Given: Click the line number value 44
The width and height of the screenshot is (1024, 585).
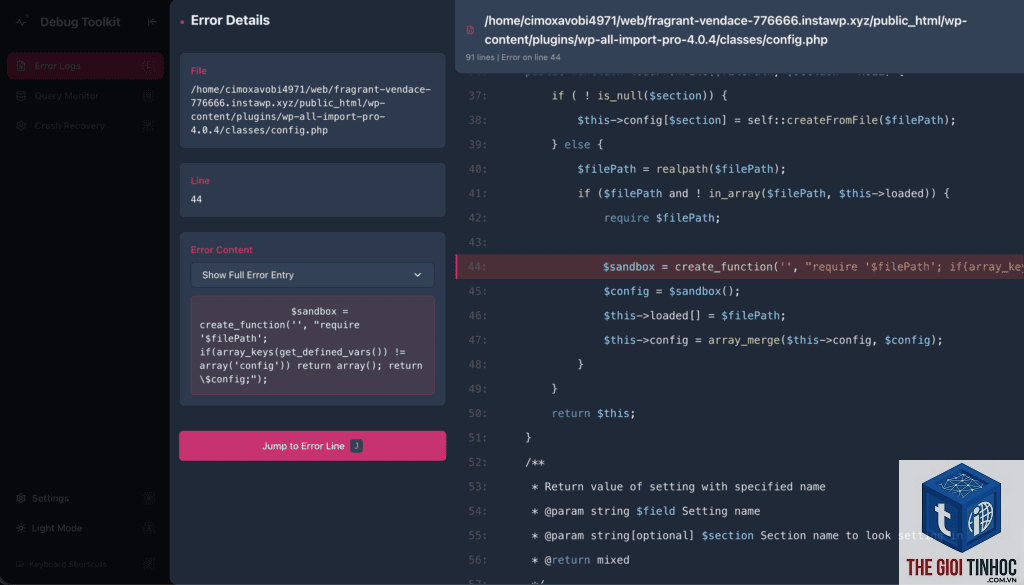Looking at the screenshot, I should point(197,199).
